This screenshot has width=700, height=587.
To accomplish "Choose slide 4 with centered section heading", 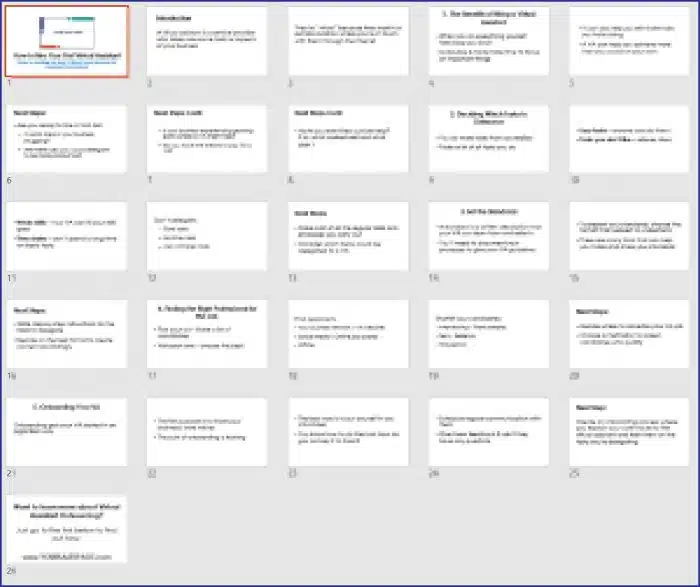I will (489, 41).
